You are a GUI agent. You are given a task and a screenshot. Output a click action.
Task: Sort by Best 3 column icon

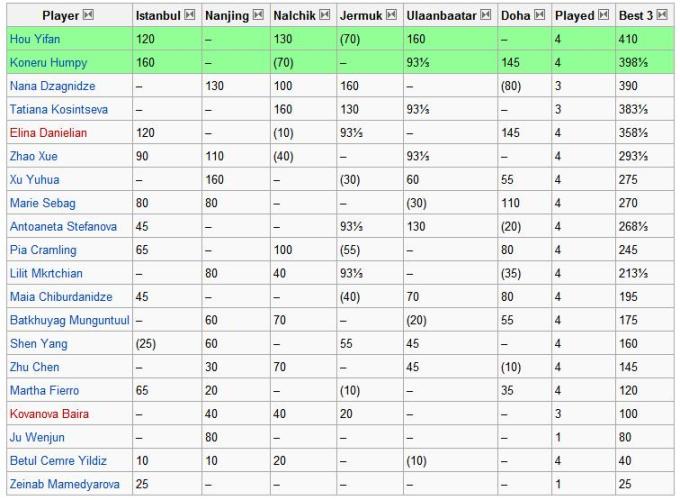pyautogui.click(x=661, y=16)
